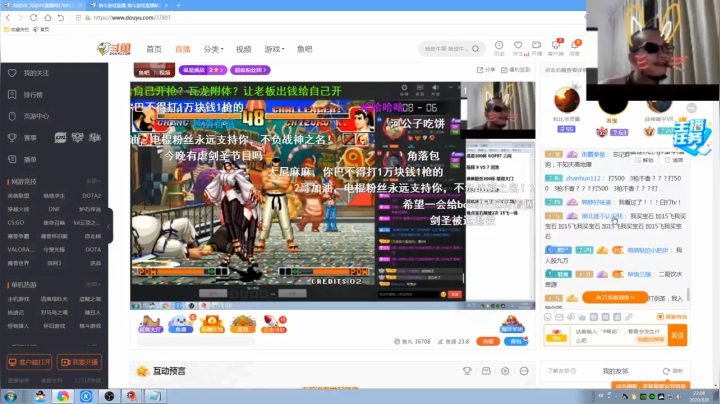Screen dimensions: 720x404
Task: Click the orange 充值 button
Action: (x=488, y=341)
